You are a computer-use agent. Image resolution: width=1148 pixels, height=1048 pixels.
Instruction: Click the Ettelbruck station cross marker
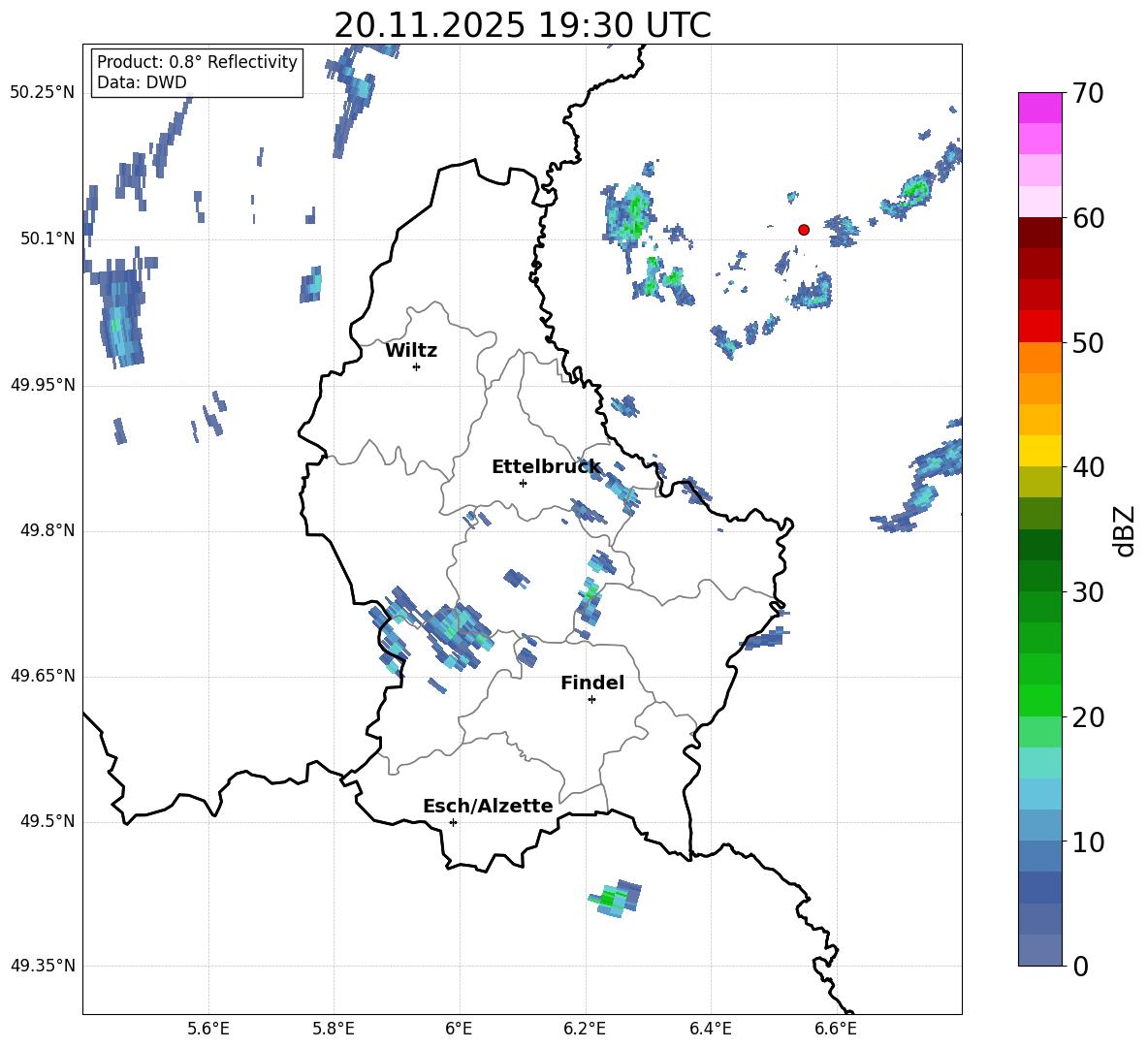523,483
